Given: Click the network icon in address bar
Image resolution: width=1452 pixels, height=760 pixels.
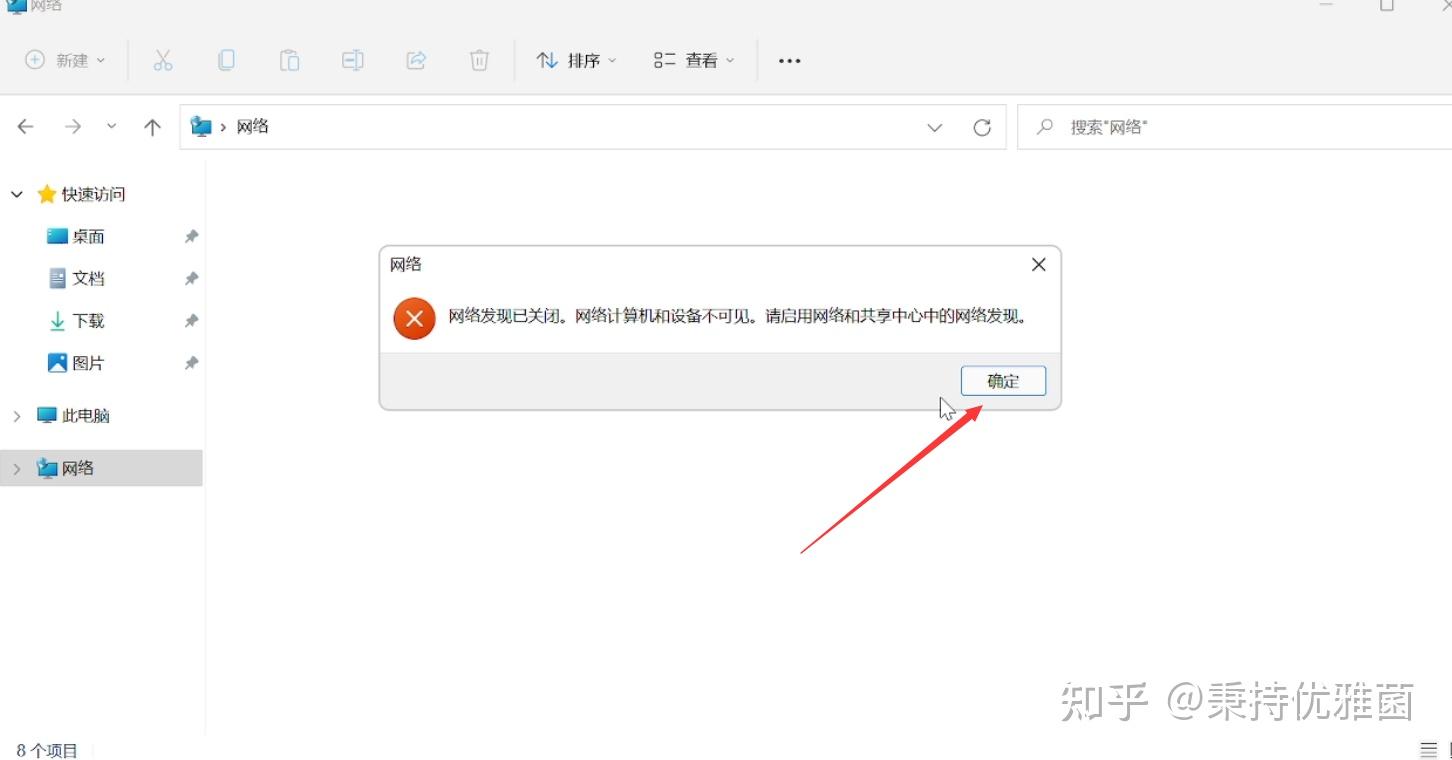Looking at the screenshot, I should click(201, 127).
